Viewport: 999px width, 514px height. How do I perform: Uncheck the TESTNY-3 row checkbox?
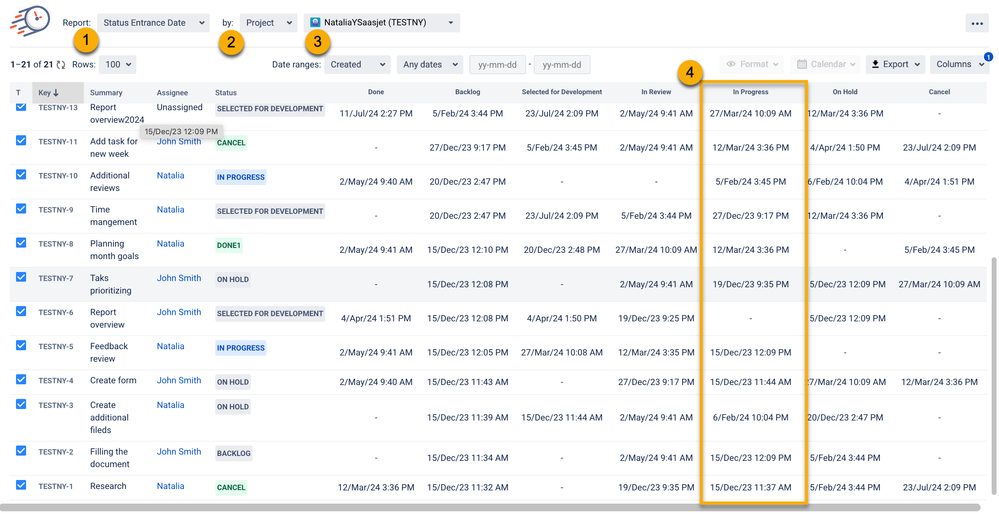21,404
